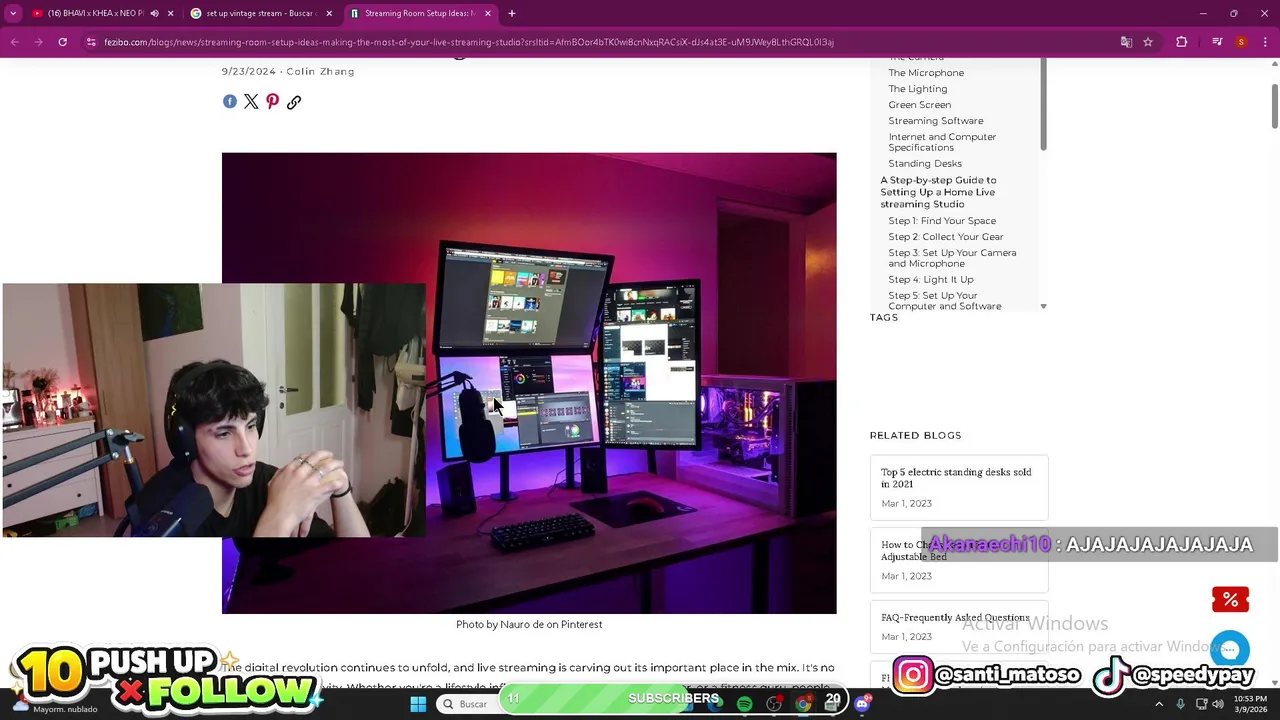
Task: Open volume control in system tray
Action: 1219,704
